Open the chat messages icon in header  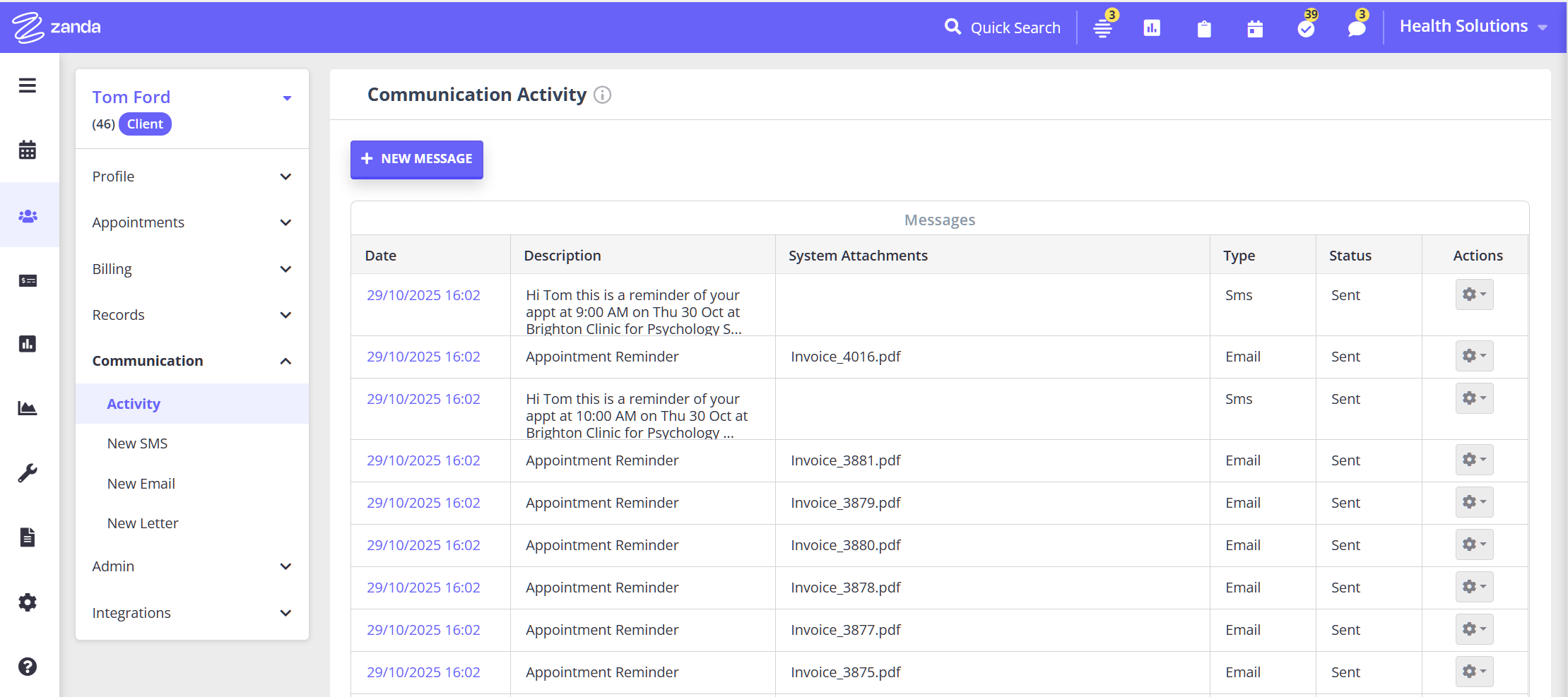(1356, 28)
